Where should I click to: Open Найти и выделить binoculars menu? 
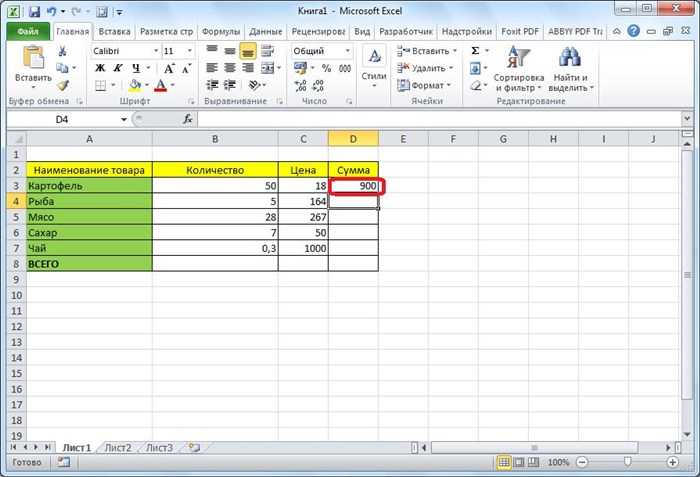tap(571, 68)
